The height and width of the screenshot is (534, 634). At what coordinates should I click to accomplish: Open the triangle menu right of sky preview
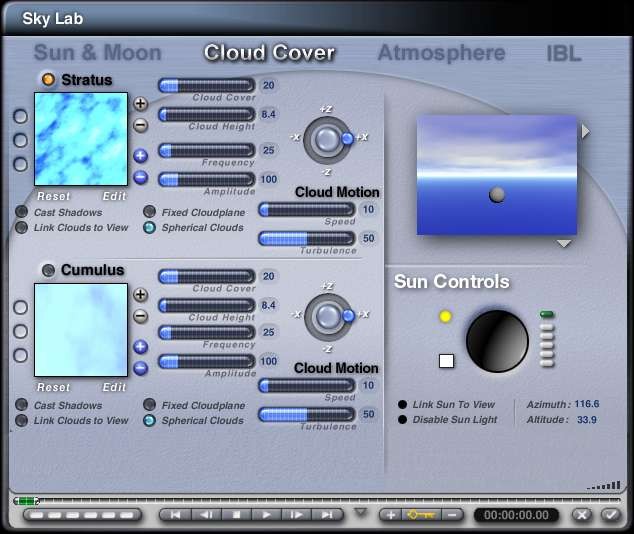tap(586, 132)
